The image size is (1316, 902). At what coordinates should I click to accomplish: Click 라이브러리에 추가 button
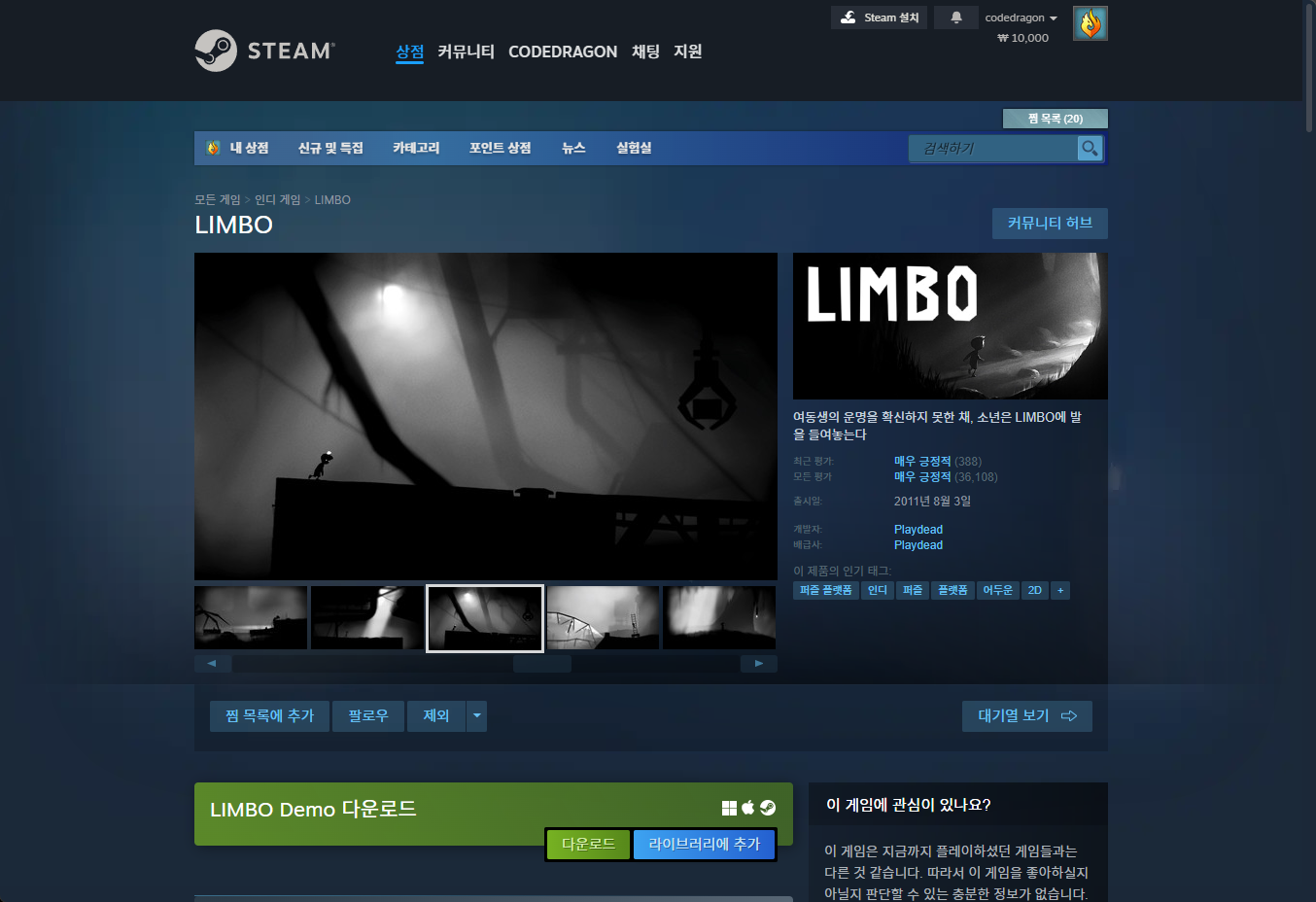pyautogui.click(x=705, y=845)
